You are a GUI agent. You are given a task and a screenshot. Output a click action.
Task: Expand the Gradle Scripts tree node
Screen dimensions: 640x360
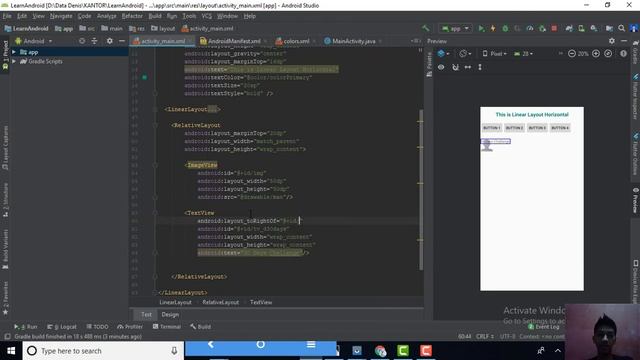coord(14,61)
